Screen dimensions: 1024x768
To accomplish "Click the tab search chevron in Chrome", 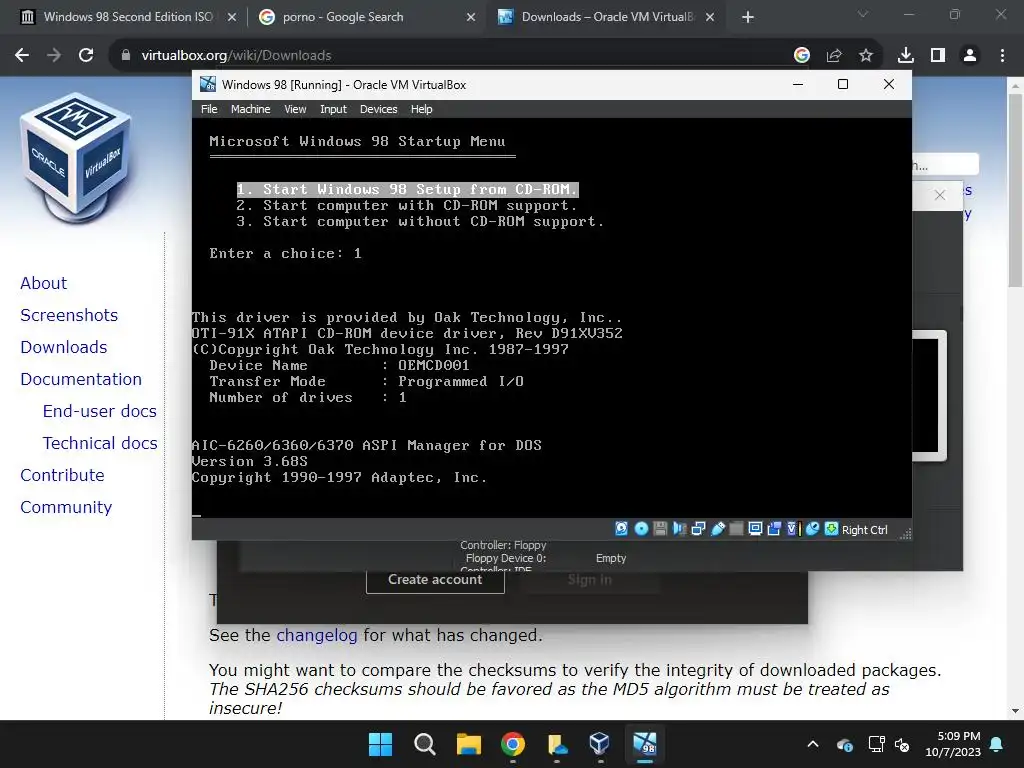I will coord(863,14).
